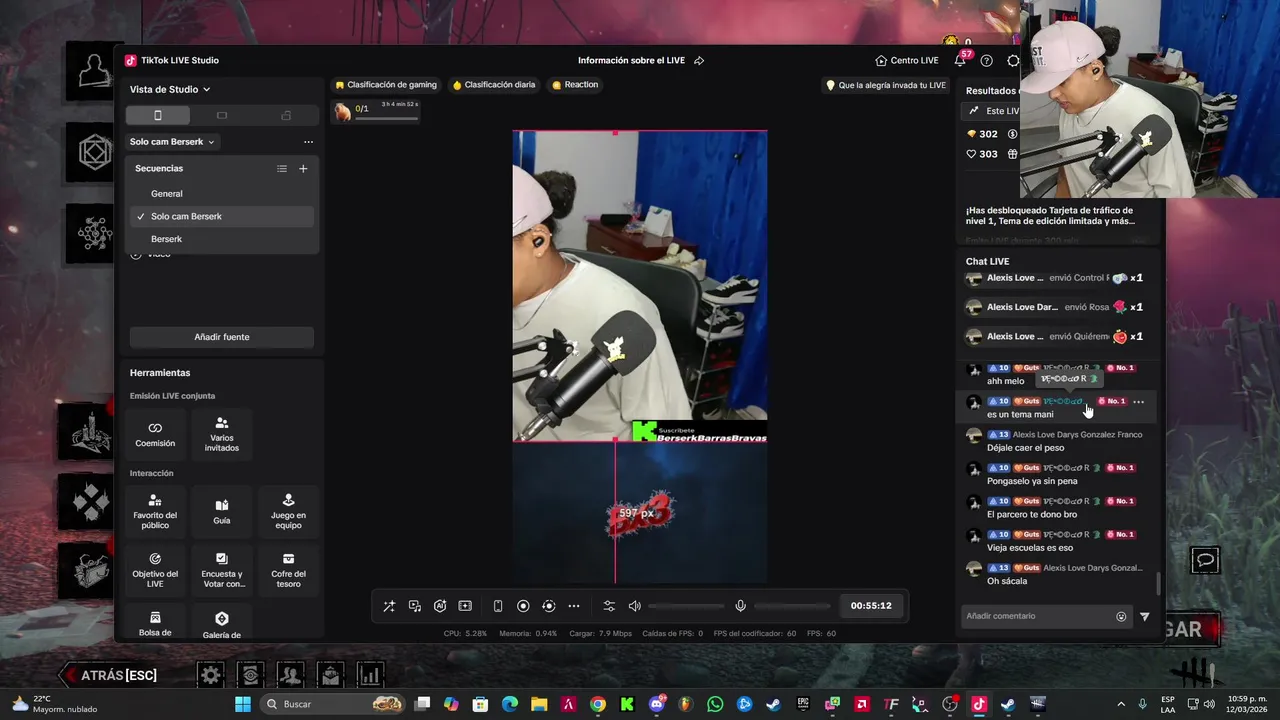
Task: Open Bolsa de tool
Action: tap(155, 623)
